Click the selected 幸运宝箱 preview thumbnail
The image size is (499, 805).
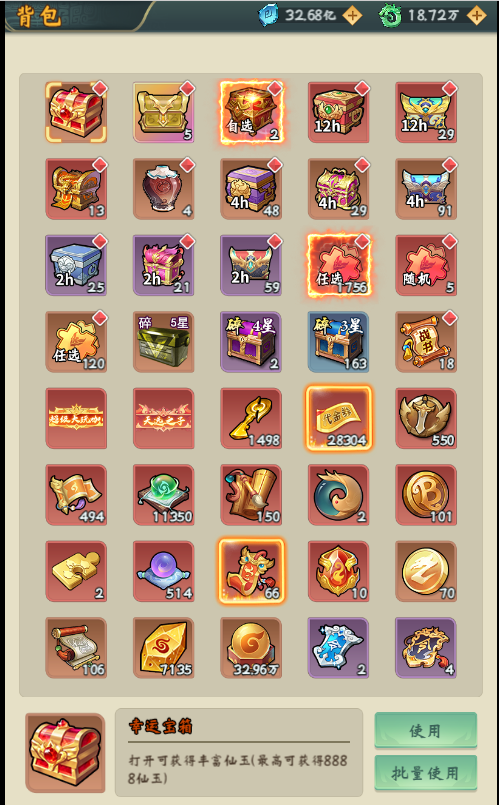click(x=65, y=753)
